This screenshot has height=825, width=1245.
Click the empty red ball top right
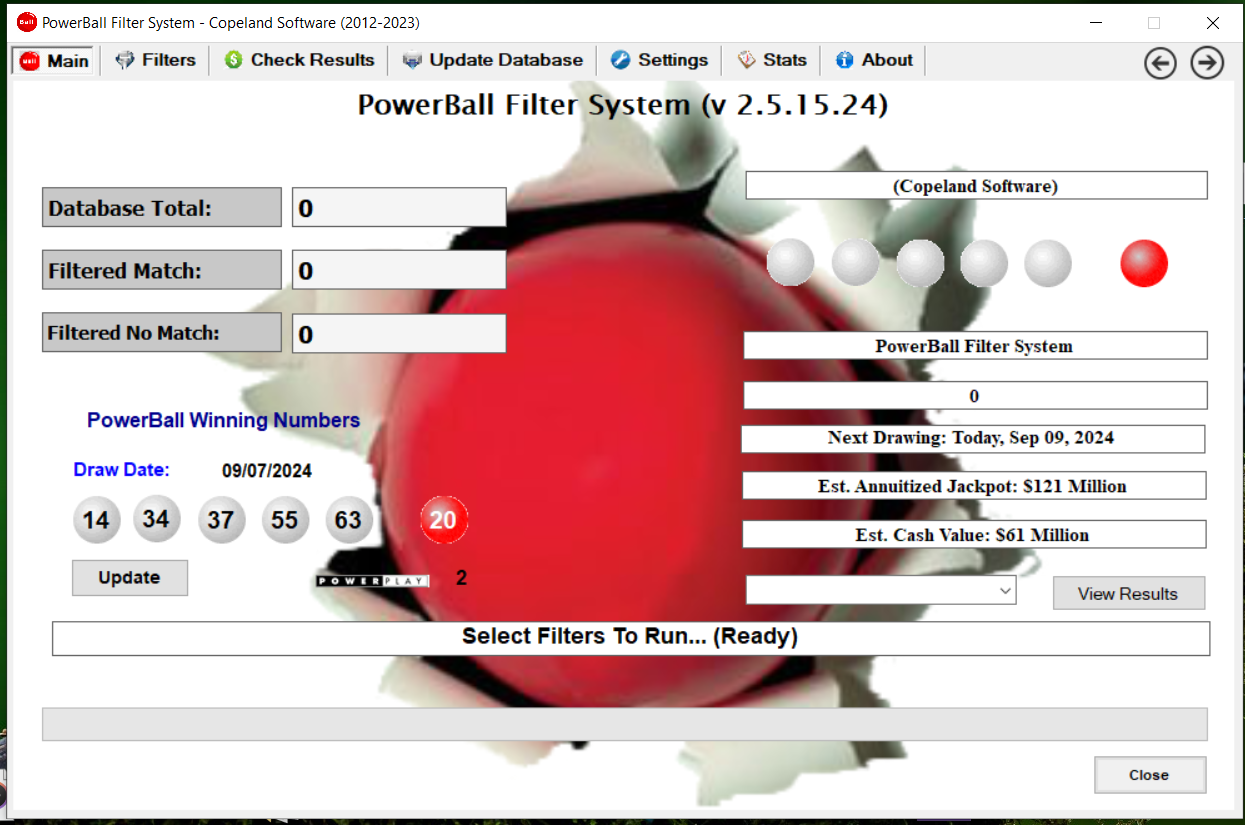pos(1144,264)
